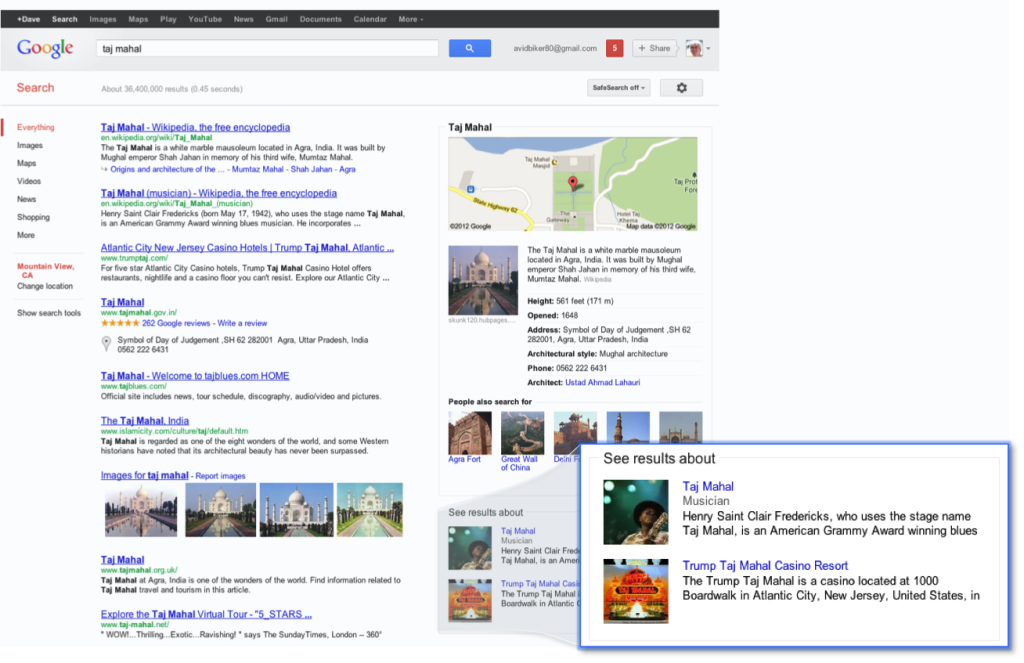Open Taj Mahal photo in knowledge panel
The width and height of the screenshot is (1024, 663).
point(483,280)
